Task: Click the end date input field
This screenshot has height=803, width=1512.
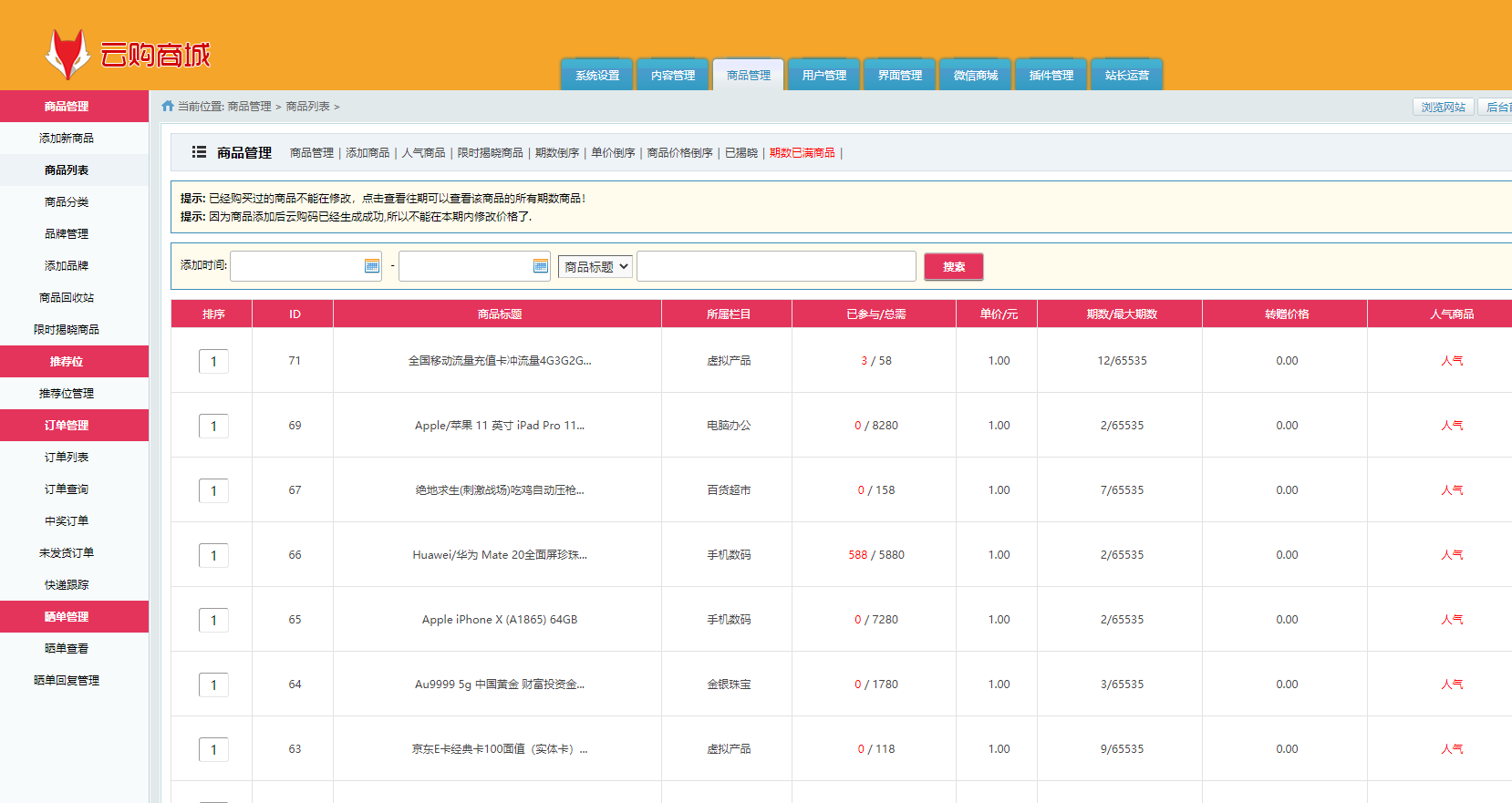Action: 474,266
